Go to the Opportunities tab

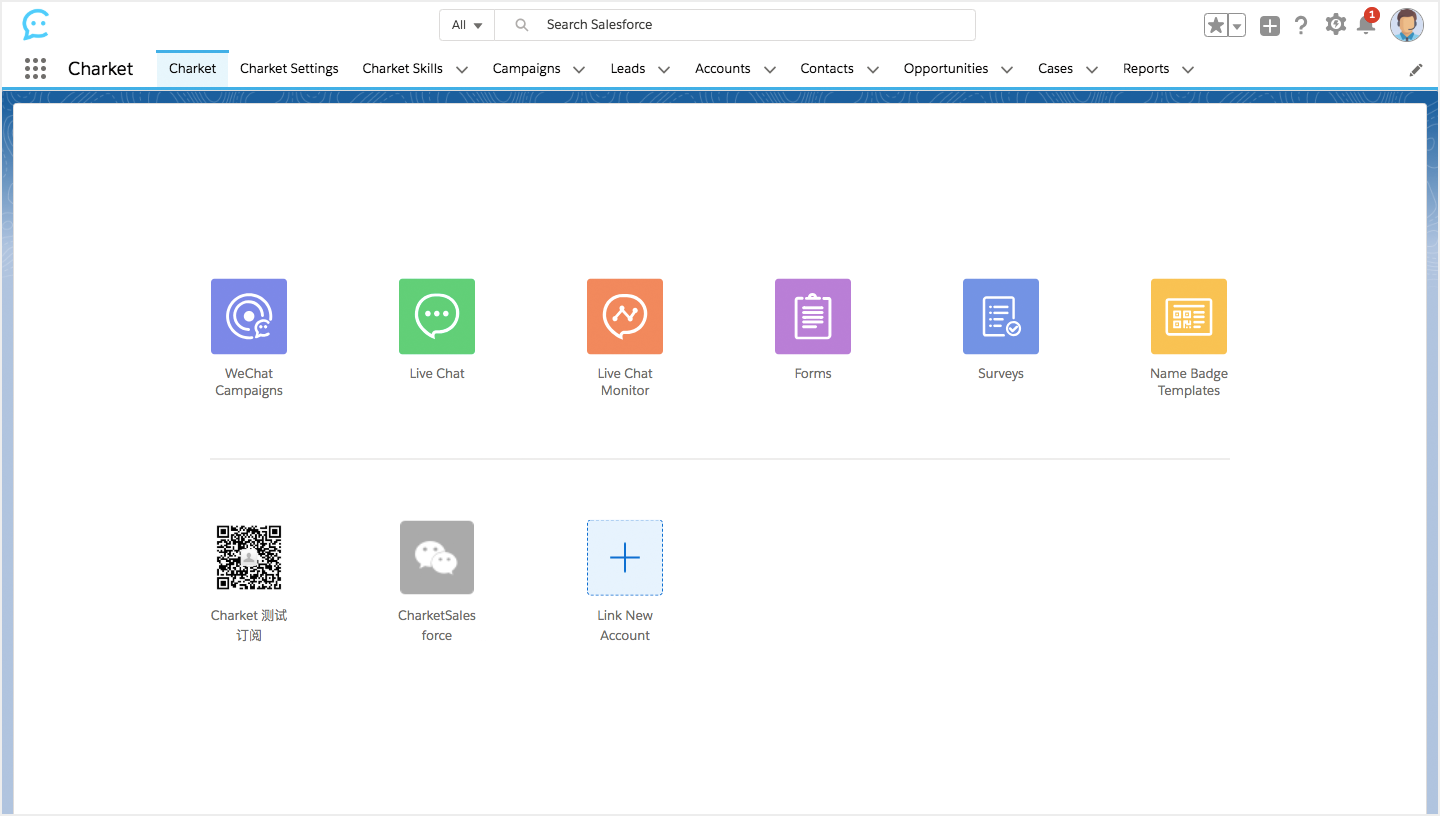945,69
